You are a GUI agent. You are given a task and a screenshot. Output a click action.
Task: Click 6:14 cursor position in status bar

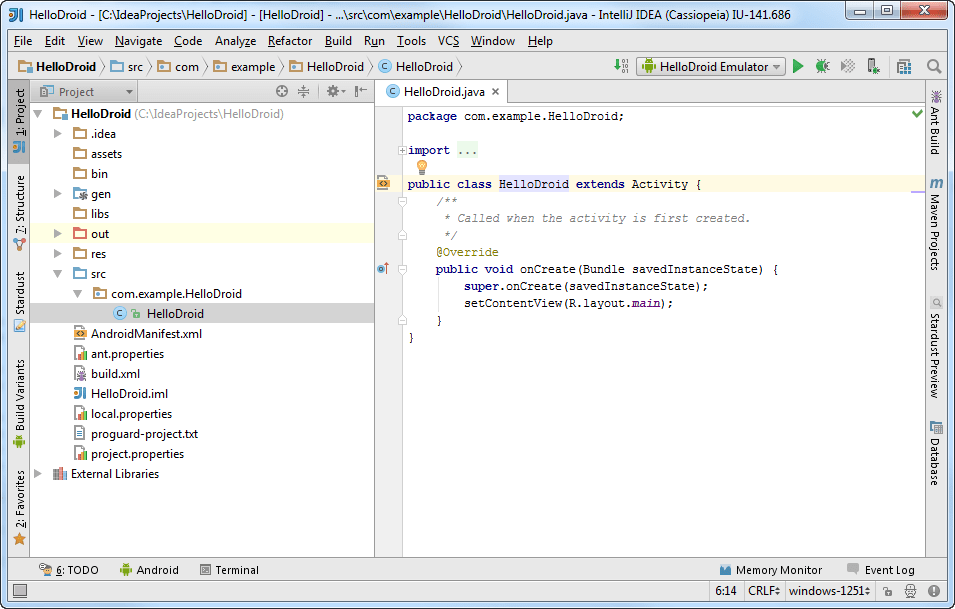[x=725, y=591]
